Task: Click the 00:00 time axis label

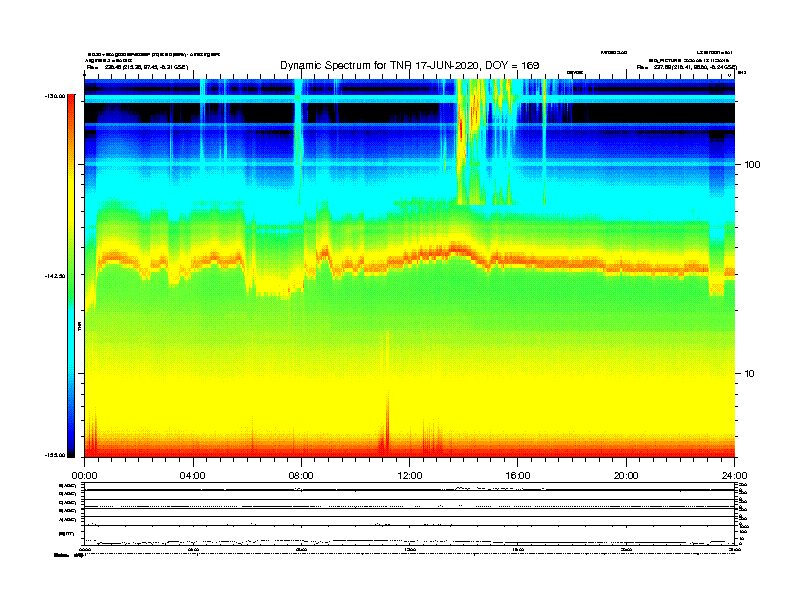Action: [x=84, y=476]
